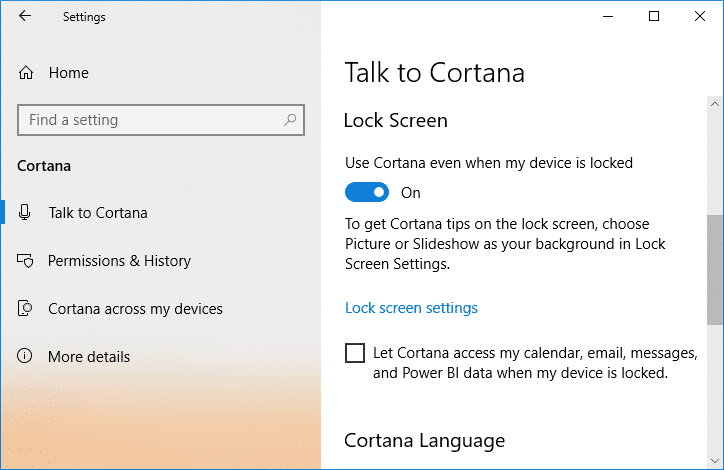Minimize the Settings window
Image resolution: width=724 pixels, height=470 pixels.
[x=608, y=17]
